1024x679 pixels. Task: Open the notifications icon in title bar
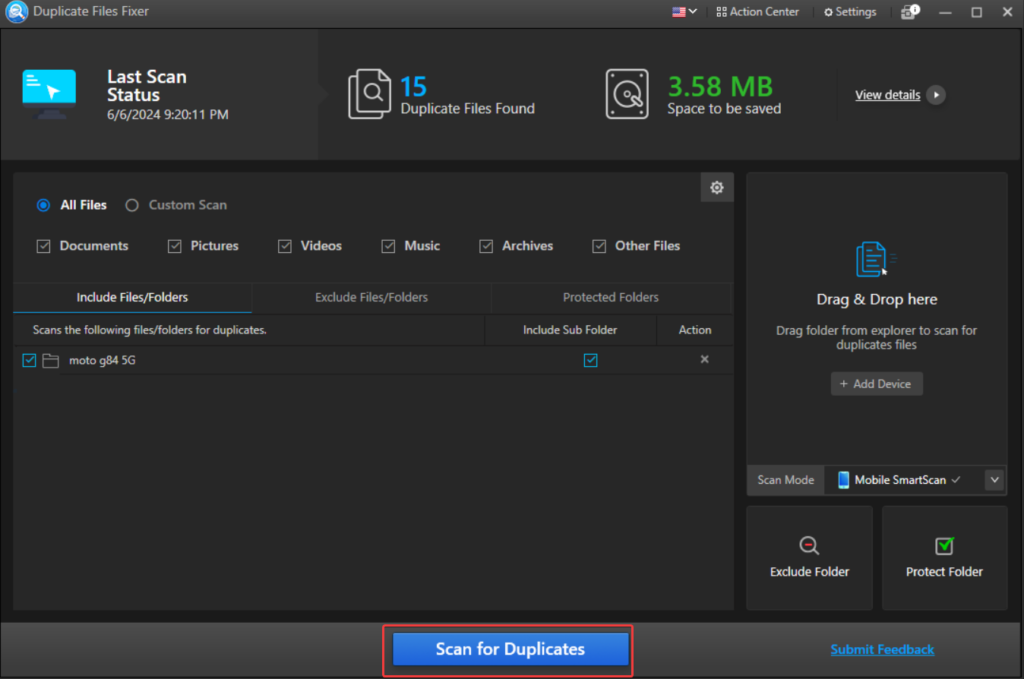click(x=909, y=12)
